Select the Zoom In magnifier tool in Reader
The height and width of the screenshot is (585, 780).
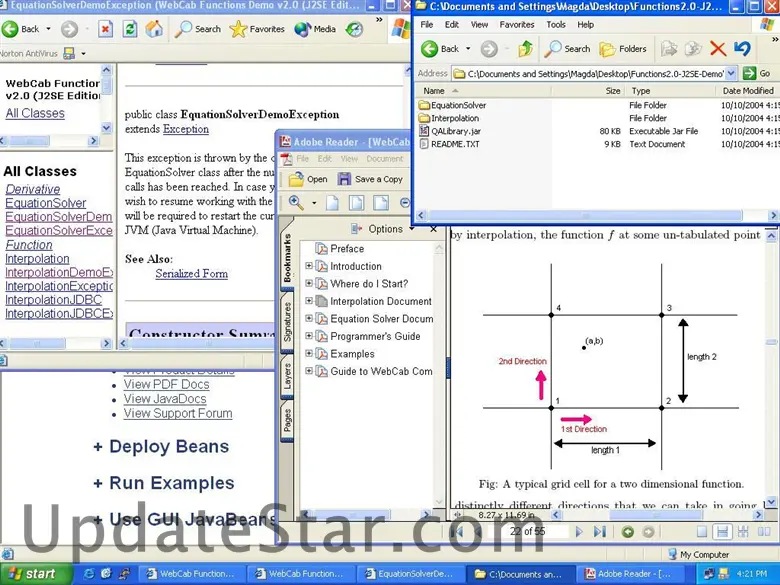click(296, 203)
